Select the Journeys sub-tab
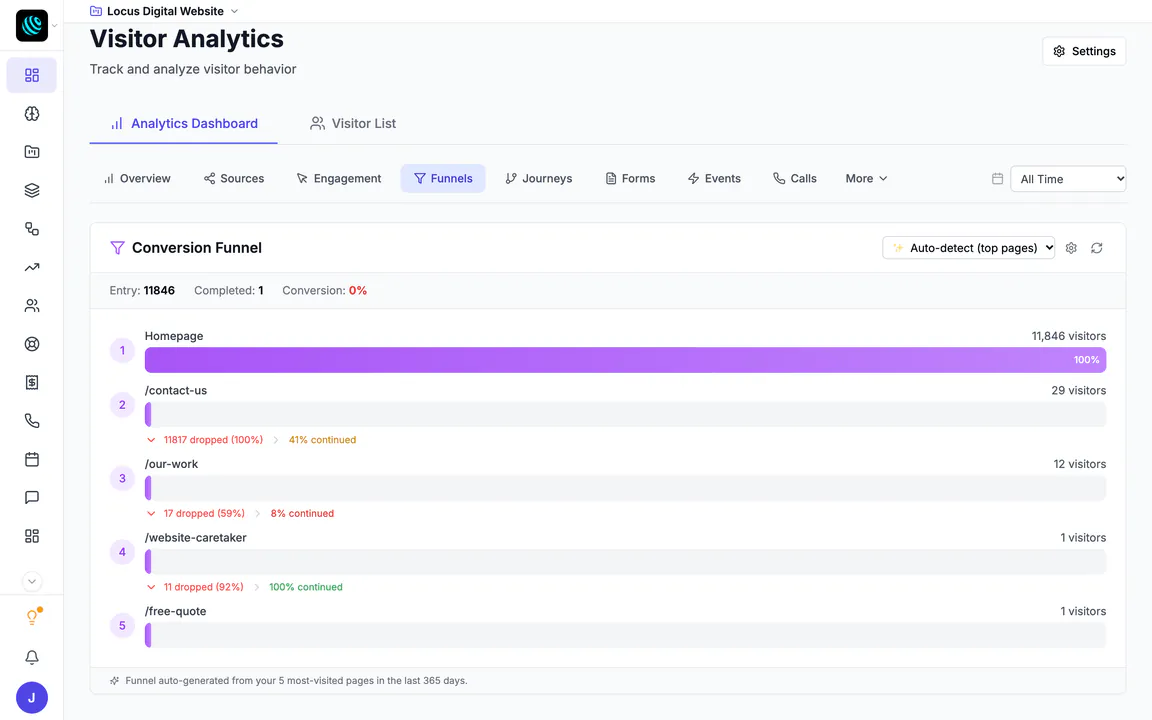This screenshot has width=1152, height=720. point(539,179)
